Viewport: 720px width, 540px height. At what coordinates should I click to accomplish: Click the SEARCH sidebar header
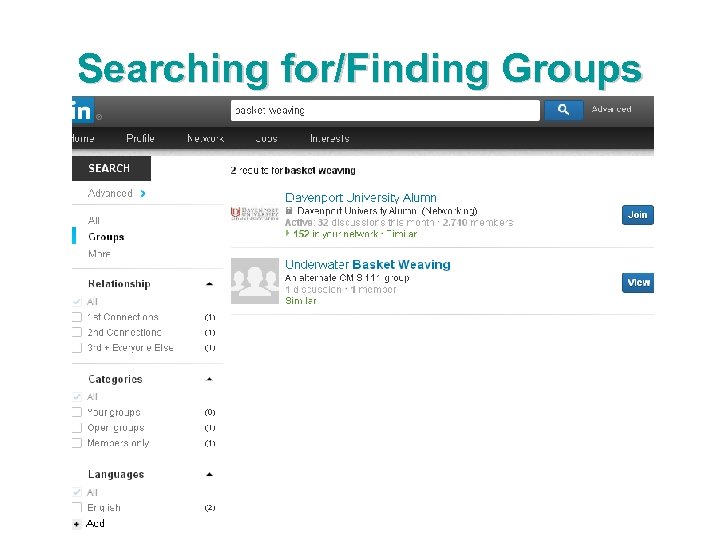[x=111, y=168]
